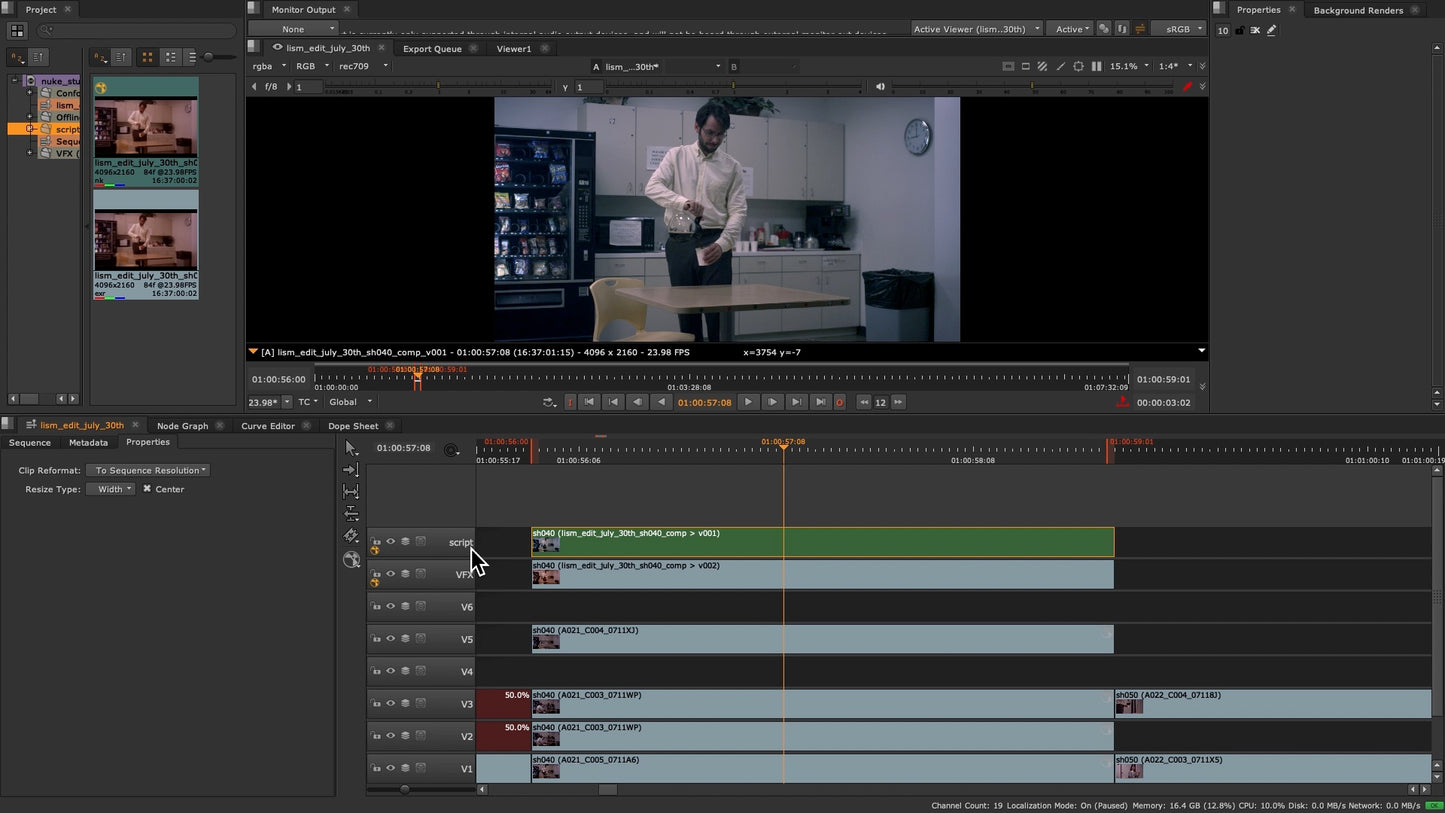Click the Nuke comp icon in timeline toolbar
1445x813 pixels.
point(351,560)
